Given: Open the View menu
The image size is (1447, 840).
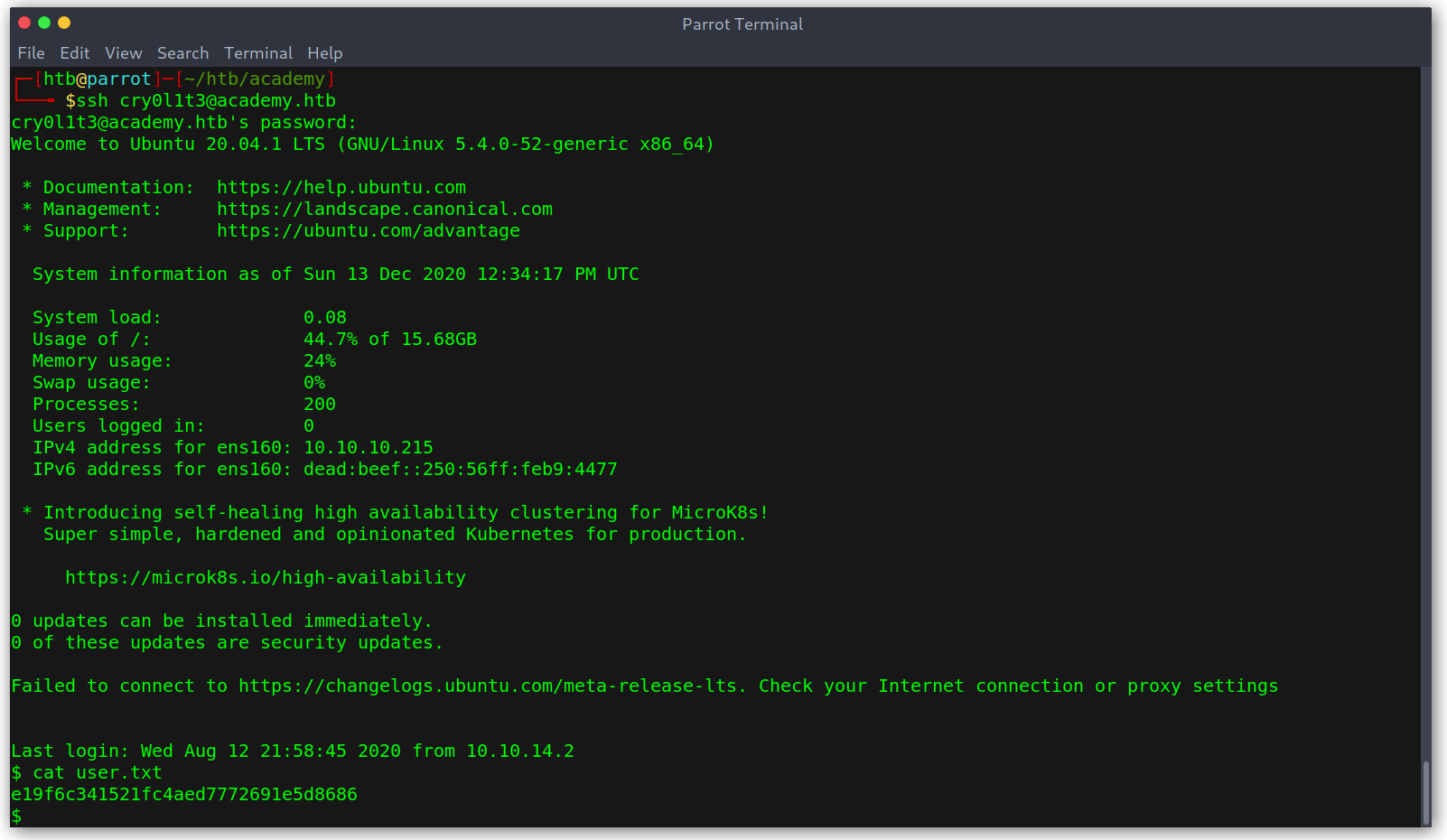Looking at the screenshot, I should point(123,53).
